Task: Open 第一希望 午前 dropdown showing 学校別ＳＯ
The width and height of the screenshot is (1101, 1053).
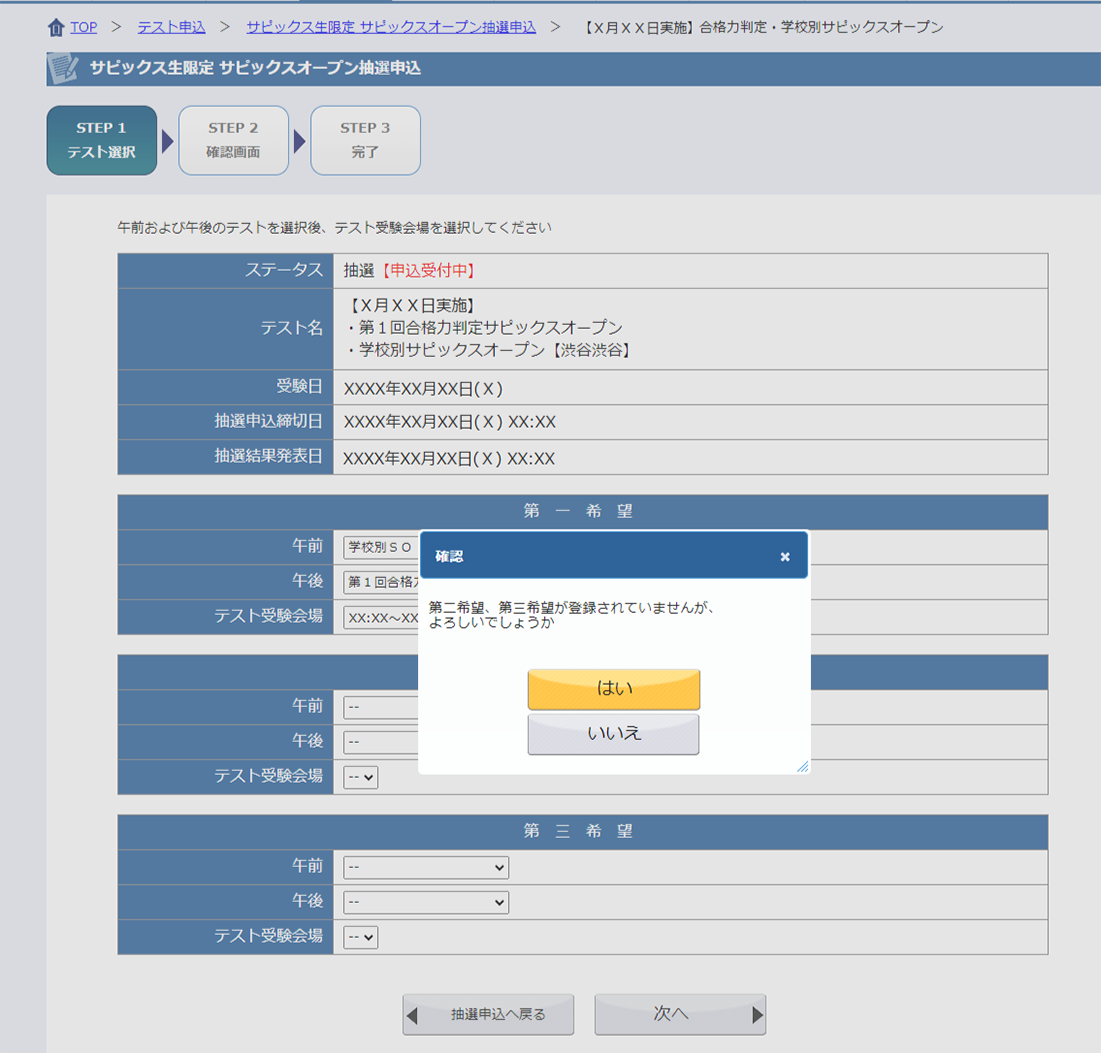Action: [381, 547]
